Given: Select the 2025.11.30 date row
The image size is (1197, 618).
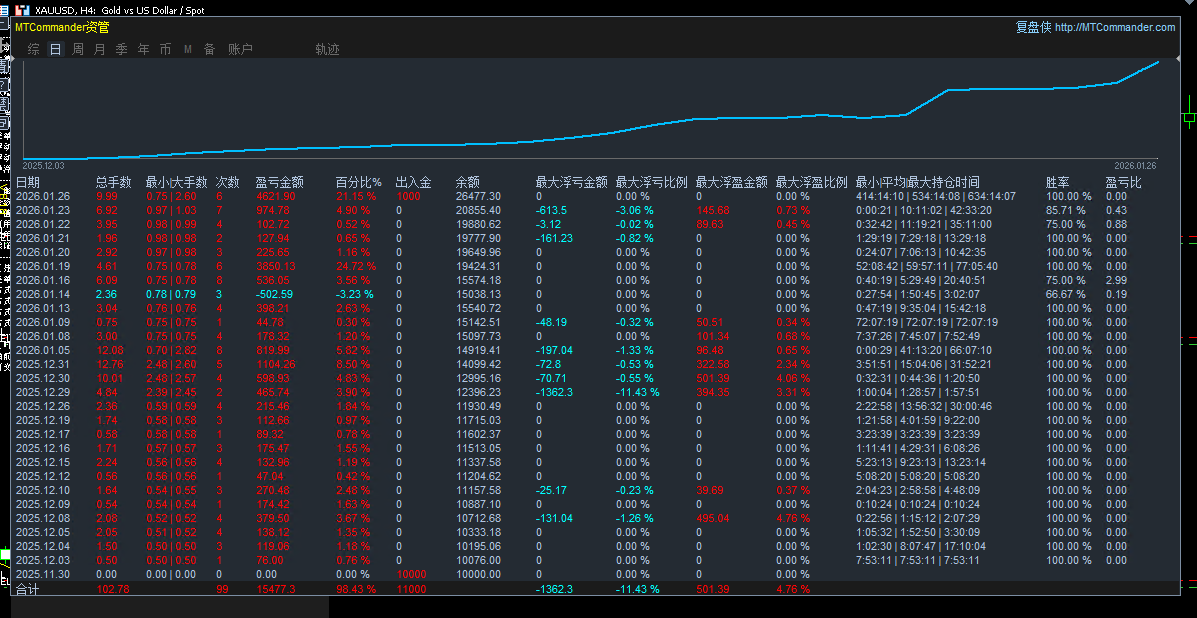Looking at the screenshot, I should [x=44, y=574].
